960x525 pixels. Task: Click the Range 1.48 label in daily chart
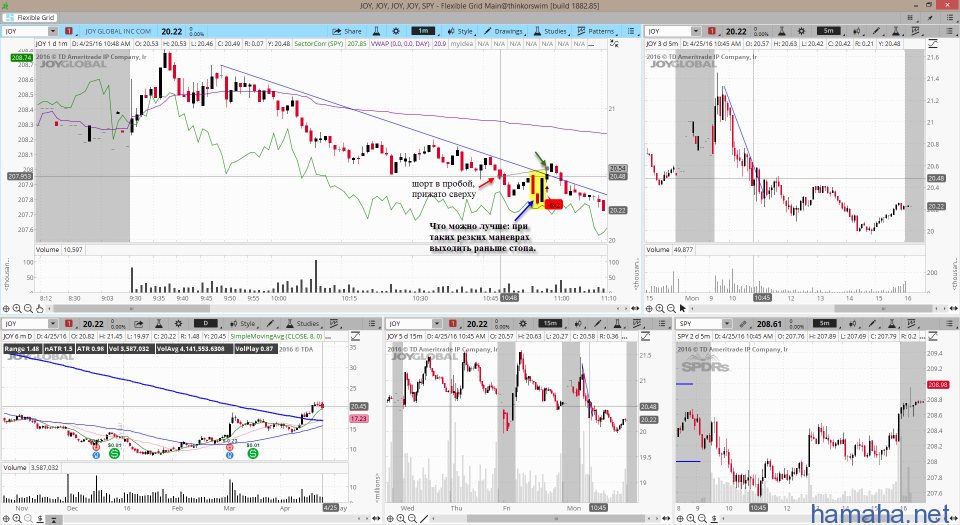tap(21, 349)
